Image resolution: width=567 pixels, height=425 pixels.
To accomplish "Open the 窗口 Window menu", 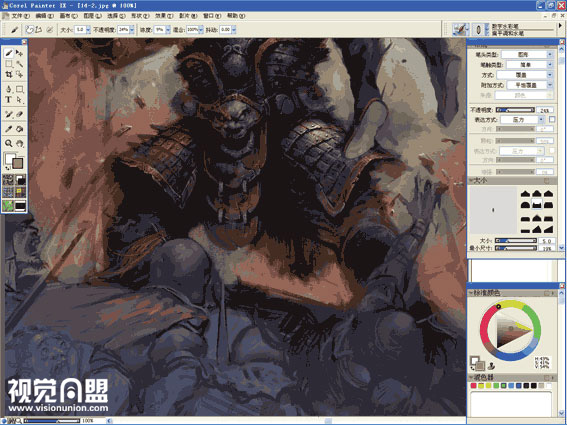I will click(x=212, y=16).
